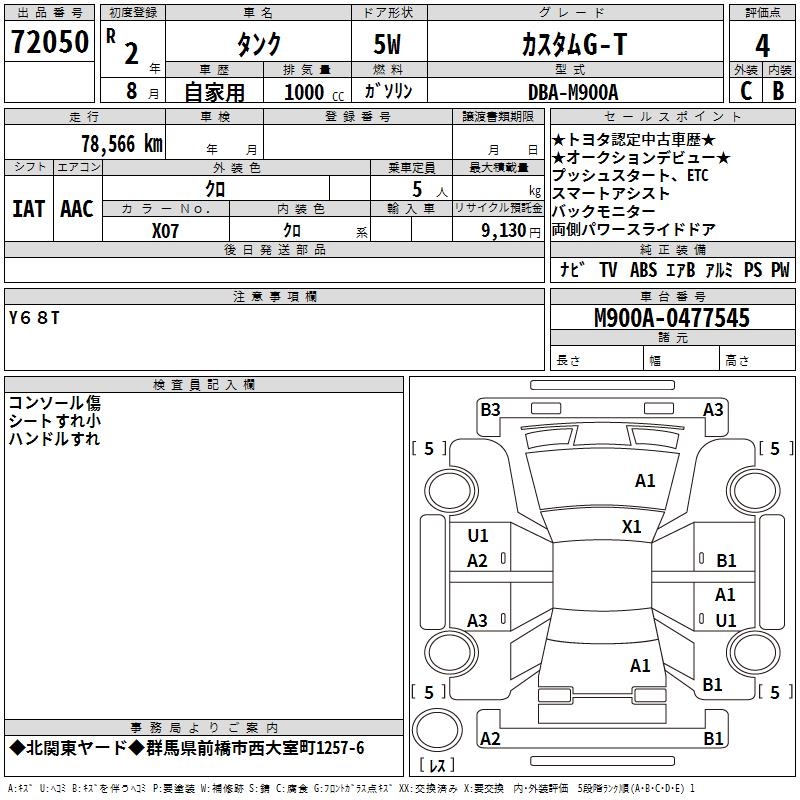Click the notice code "Y68T"

[x=34, y=318]
